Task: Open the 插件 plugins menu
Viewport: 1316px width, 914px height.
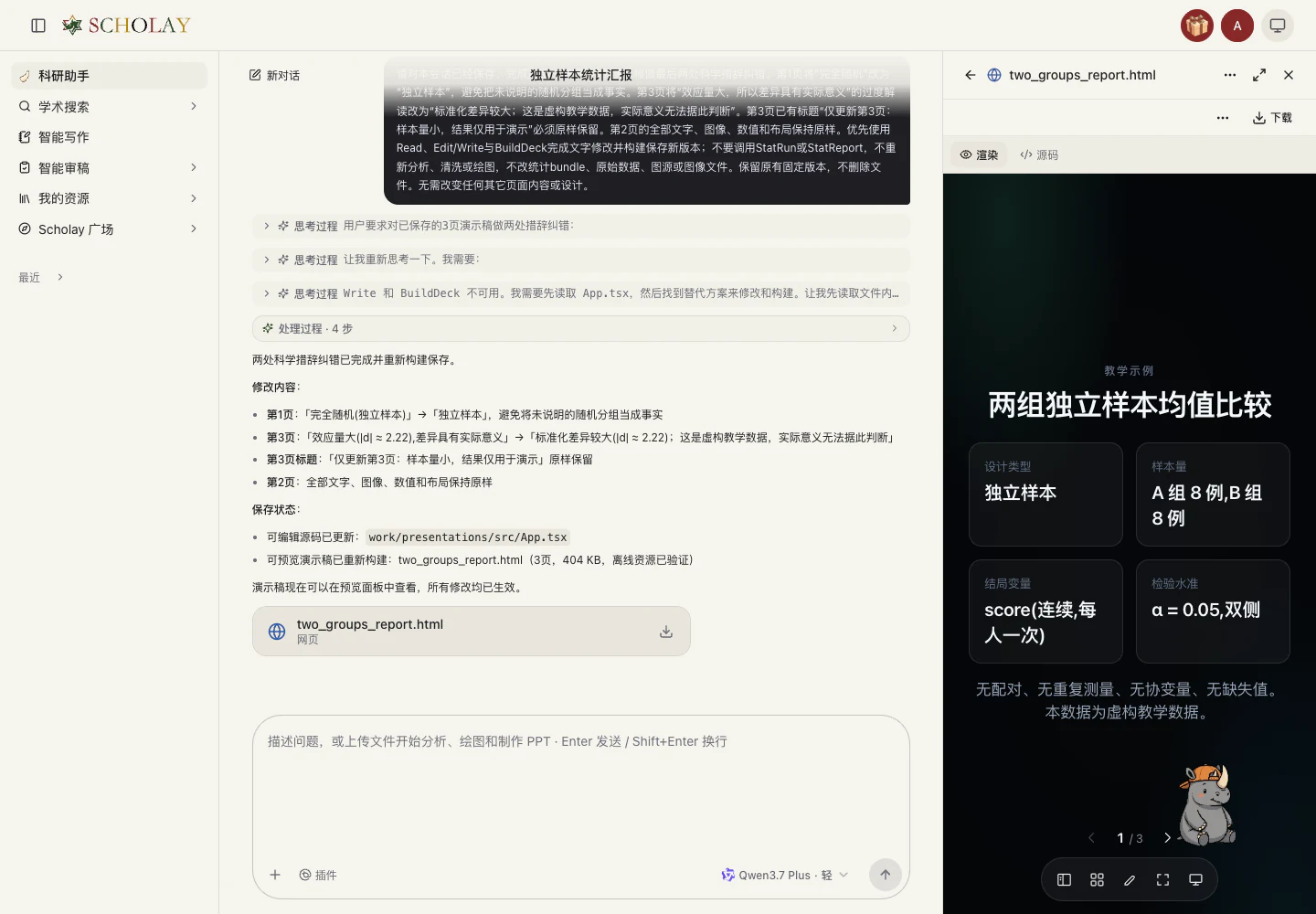Action: coord(318,875)
